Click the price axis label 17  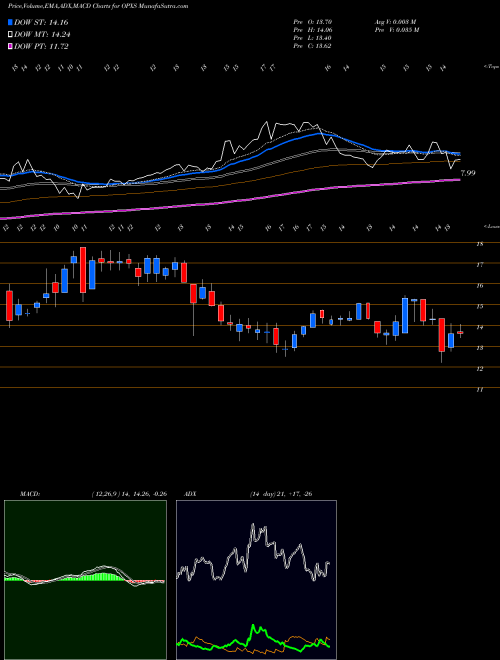(x=479, y=265)
